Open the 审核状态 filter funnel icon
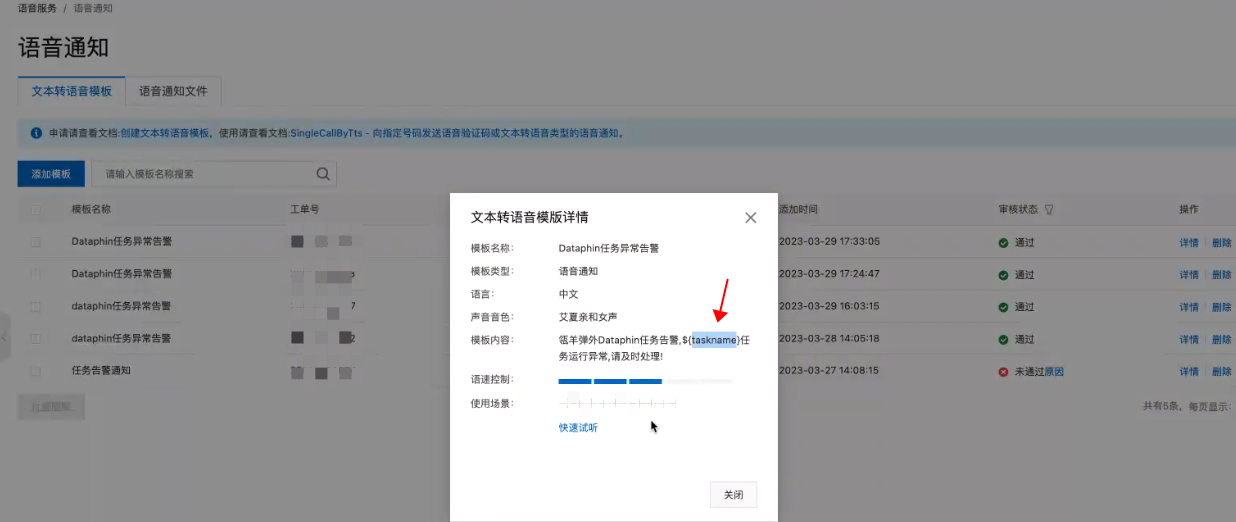This screenshot has height=522, width=1236. (x=1049, y=210)
